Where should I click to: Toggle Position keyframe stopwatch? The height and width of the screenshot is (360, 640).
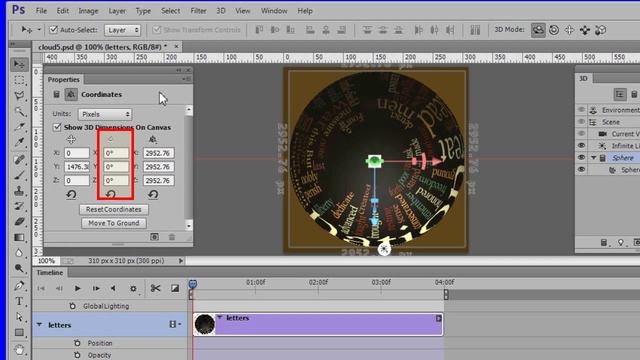click(77, 343)
